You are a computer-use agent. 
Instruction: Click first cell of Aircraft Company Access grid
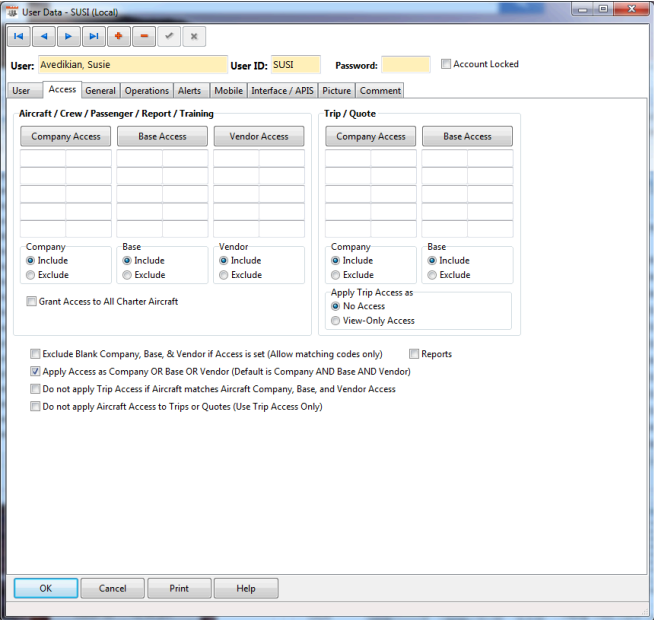pos(43,159)
